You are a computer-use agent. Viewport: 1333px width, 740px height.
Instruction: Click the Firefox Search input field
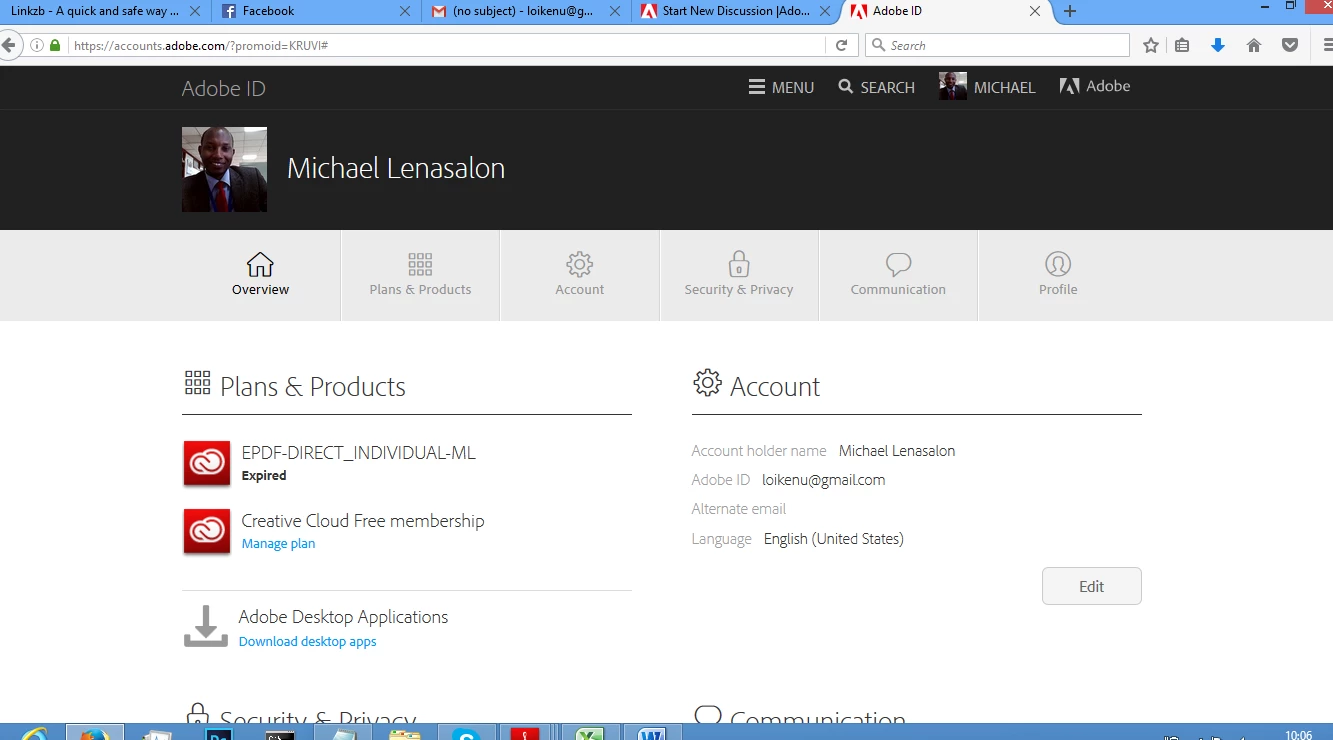997,45
